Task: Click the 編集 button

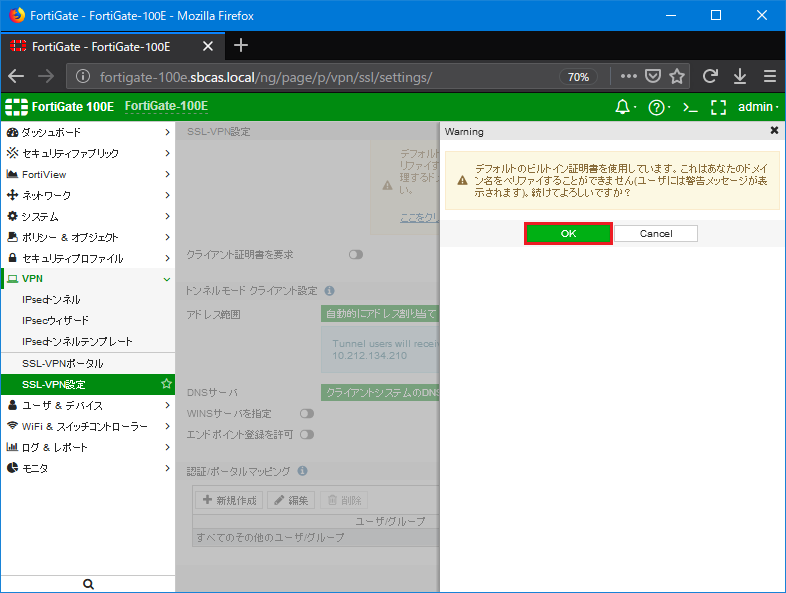Action: pos(291,500)
